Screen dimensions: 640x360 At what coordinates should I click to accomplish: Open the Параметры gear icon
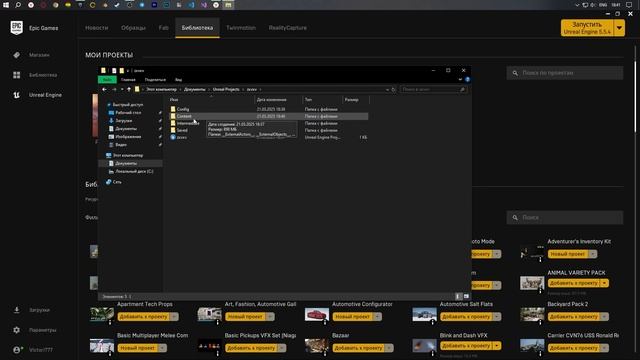point(16,330)
